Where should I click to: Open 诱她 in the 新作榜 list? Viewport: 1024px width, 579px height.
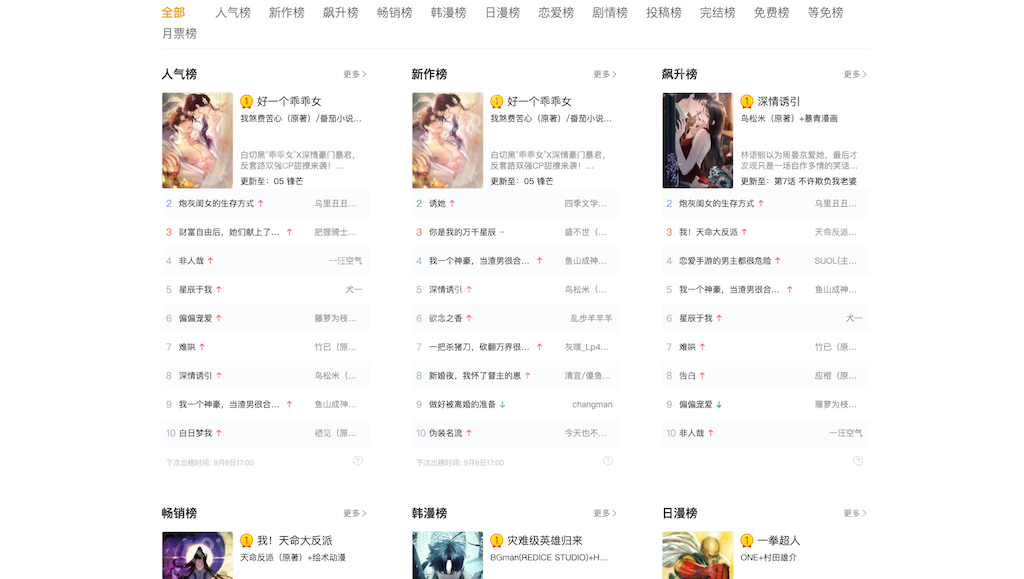[x=437, y=203]
